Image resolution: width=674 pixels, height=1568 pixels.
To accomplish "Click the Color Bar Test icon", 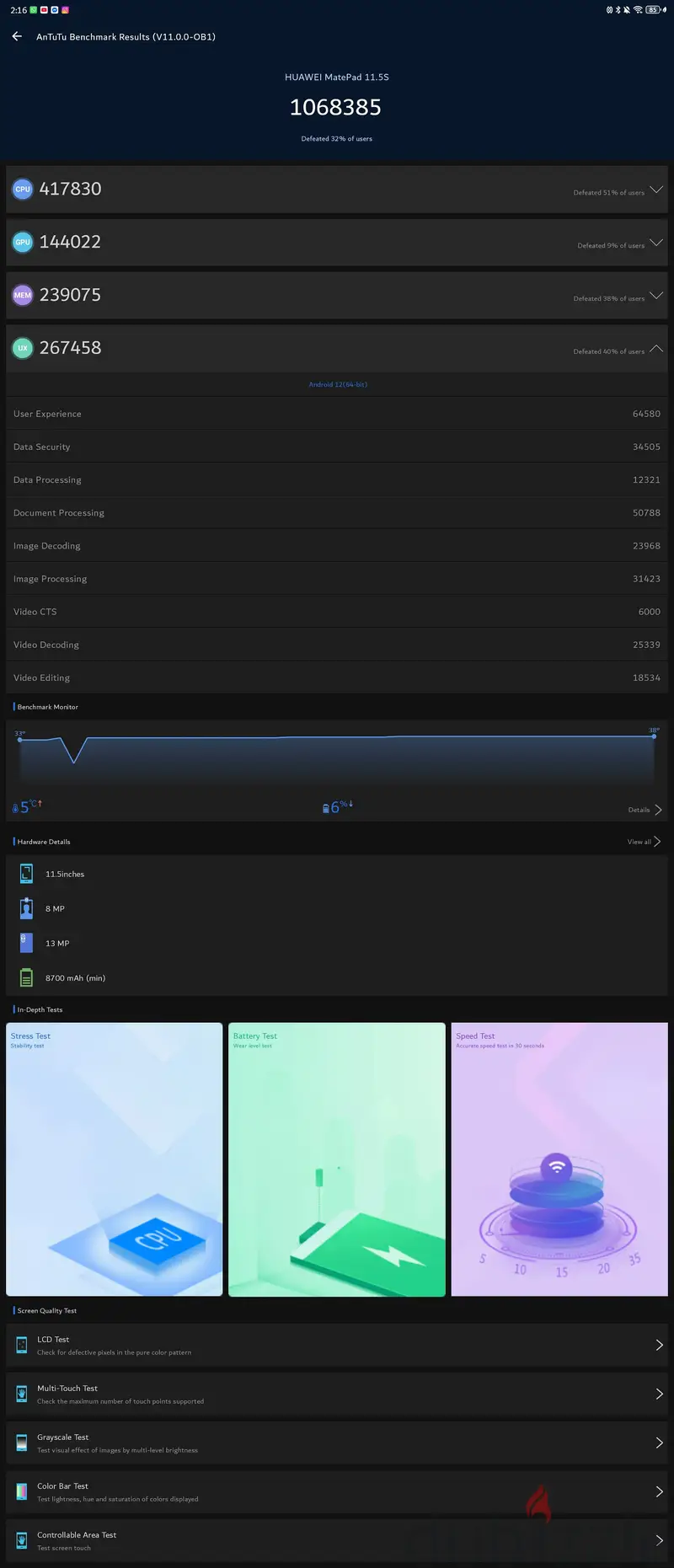I will (22, 1492).
